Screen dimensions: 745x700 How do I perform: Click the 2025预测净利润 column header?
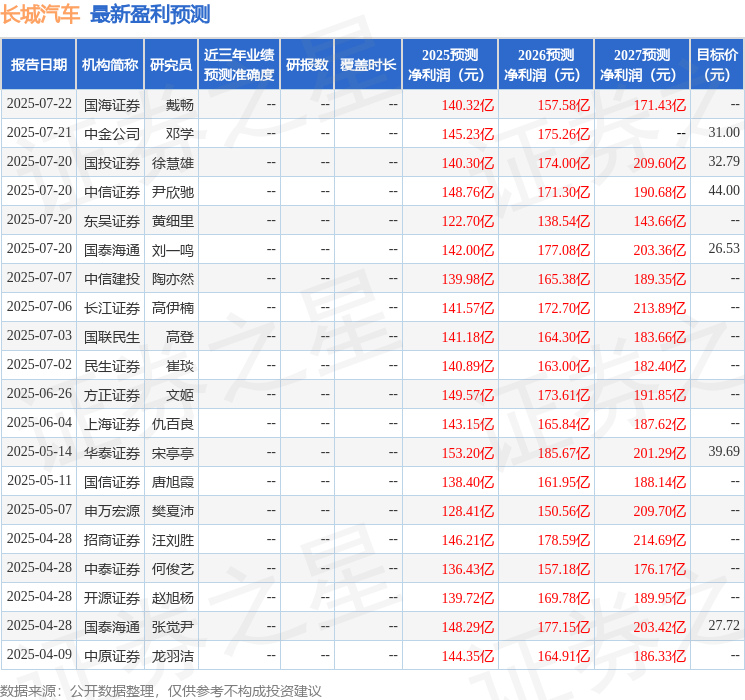(450, 65)
